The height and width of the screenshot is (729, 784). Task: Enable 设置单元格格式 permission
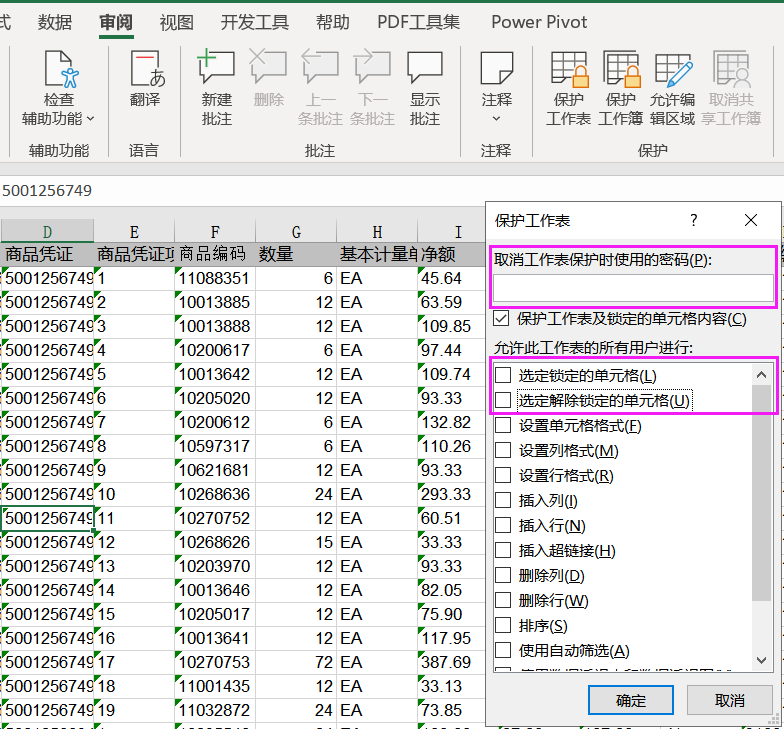click(503, 425)
